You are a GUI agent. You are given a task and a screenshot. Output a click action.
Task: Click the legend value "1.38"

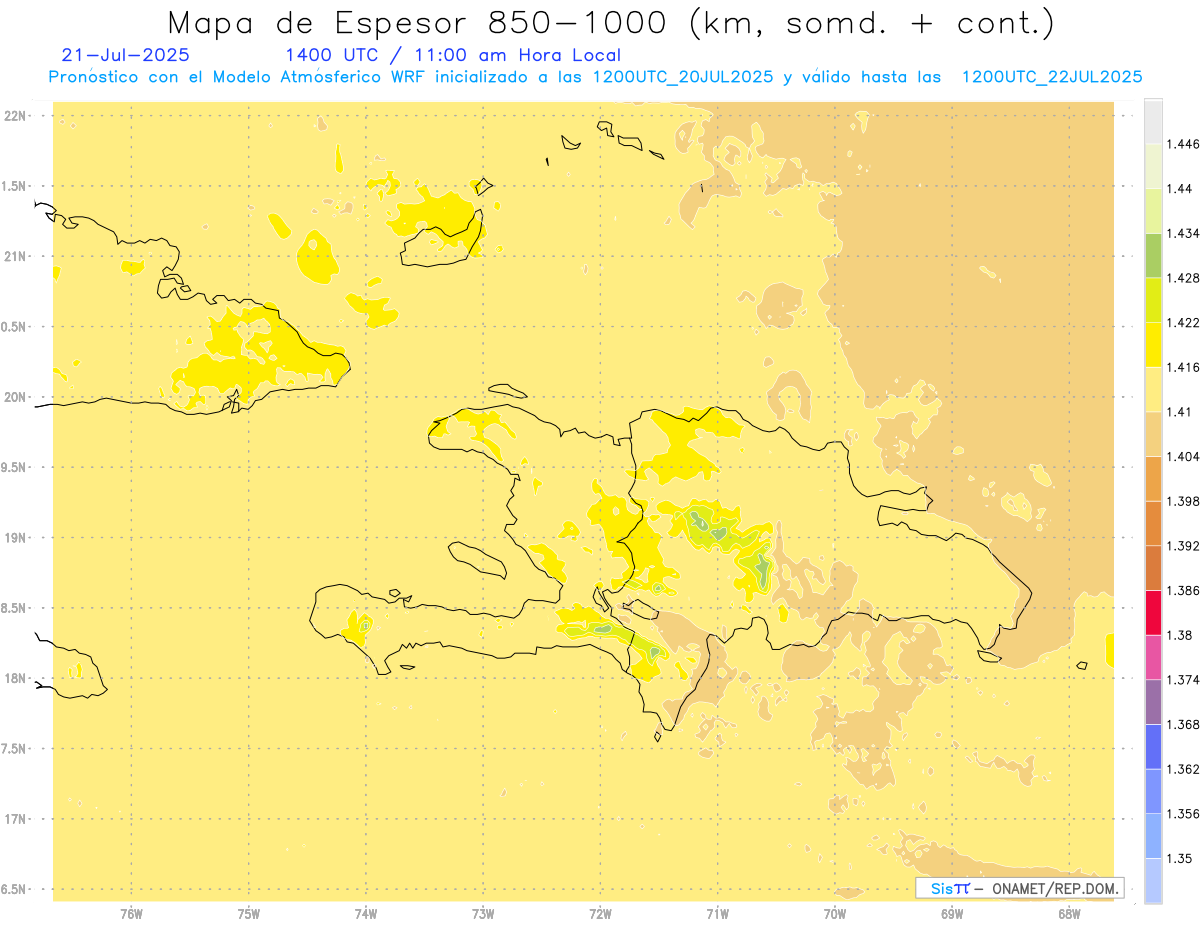click(1181, 635)
